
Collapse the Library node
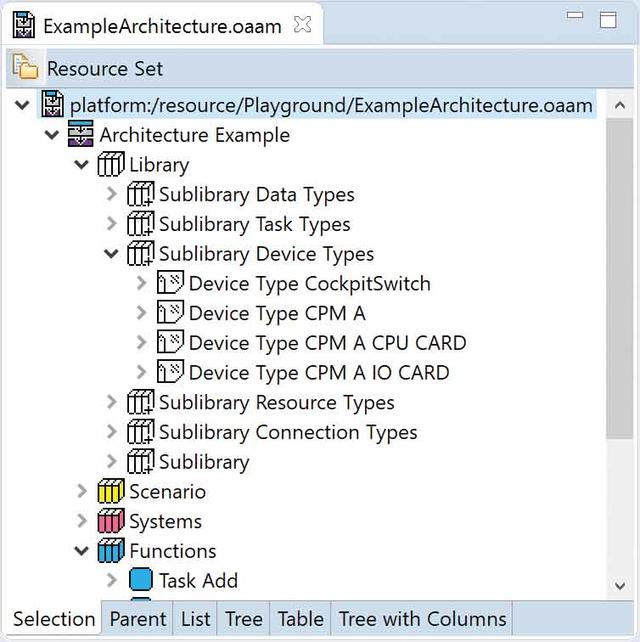(82, 165)
